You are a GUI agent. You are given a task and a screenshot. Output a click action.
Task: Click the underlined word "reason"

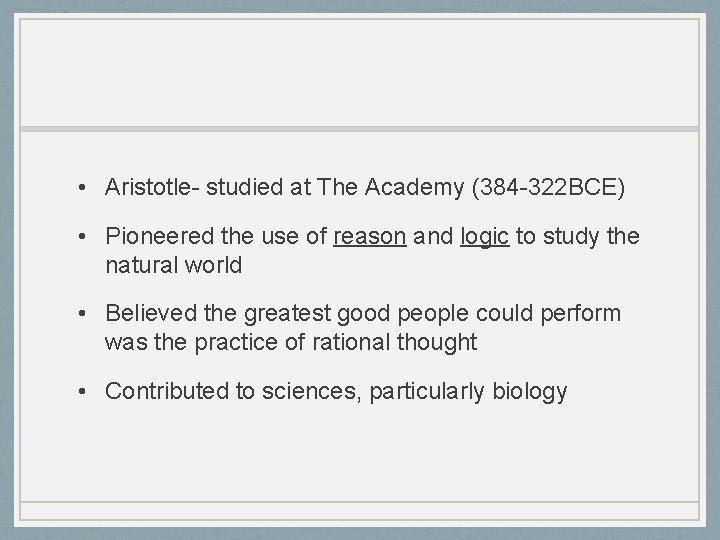[369, 237]
